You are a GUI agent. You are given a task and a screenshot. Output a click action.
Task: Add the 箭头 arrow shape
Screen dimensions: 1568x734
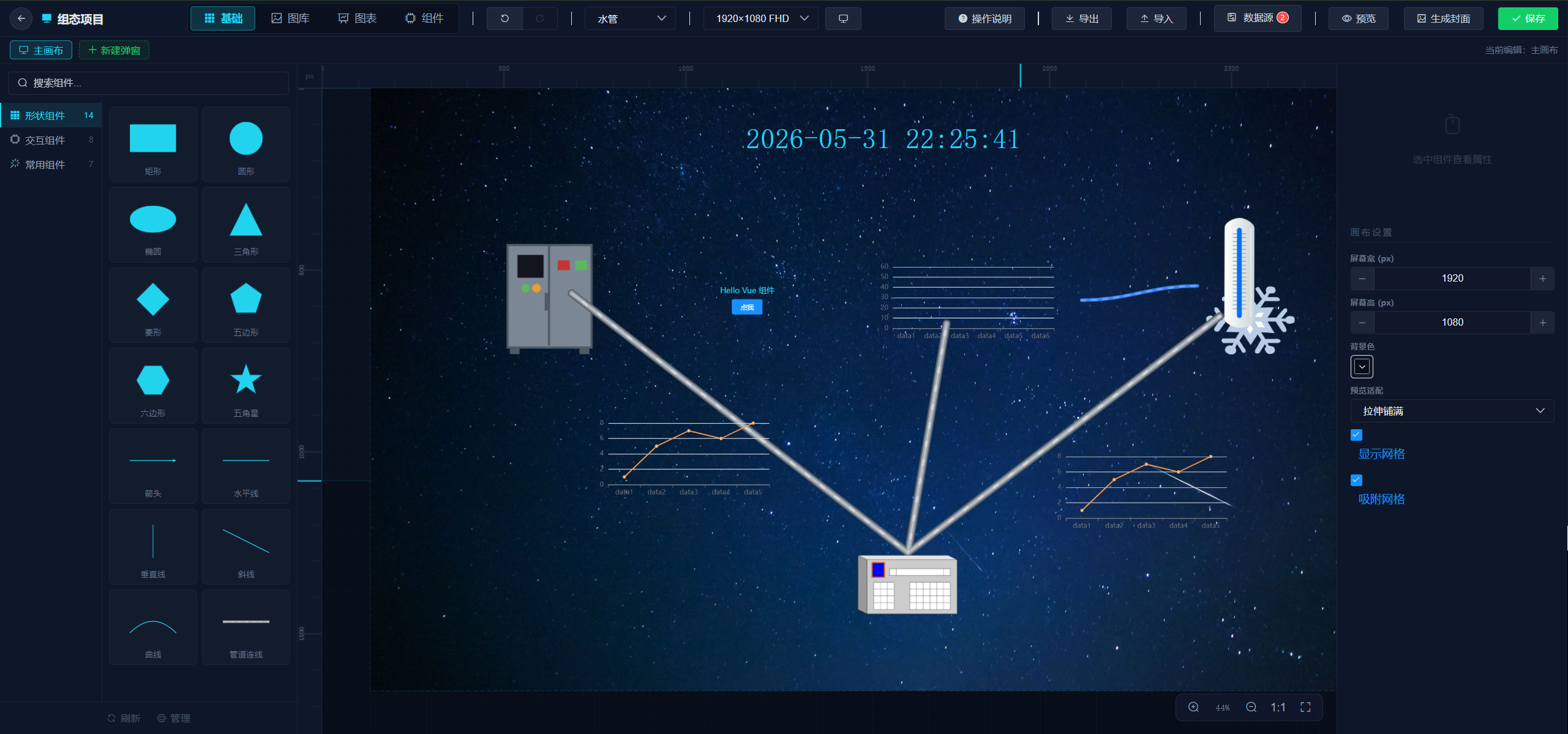(x=153, y=466)
